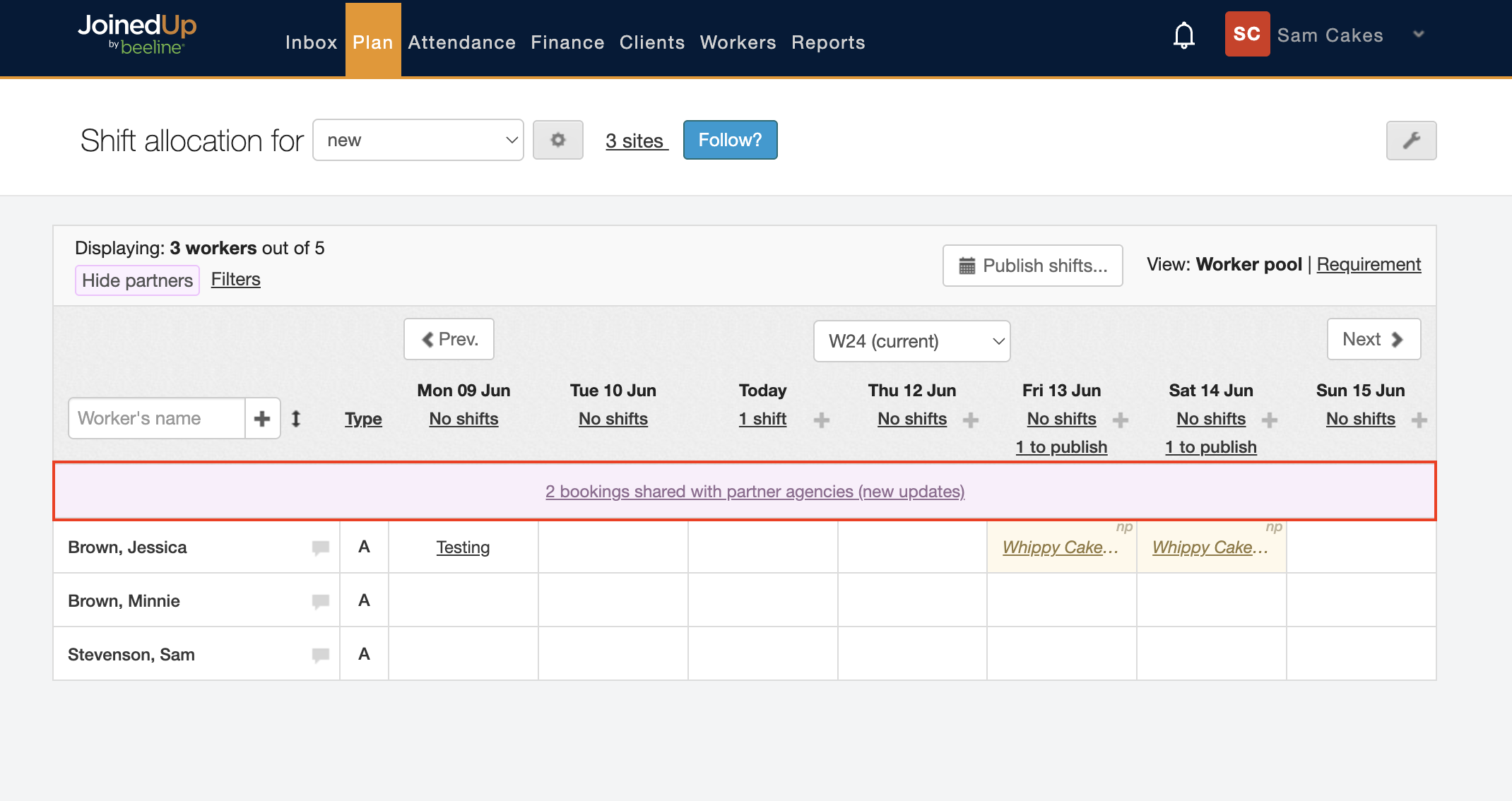This screenshot has height=801, width=1512.
Task: Open the partner agencies bookings link
Action: (755, 492)
